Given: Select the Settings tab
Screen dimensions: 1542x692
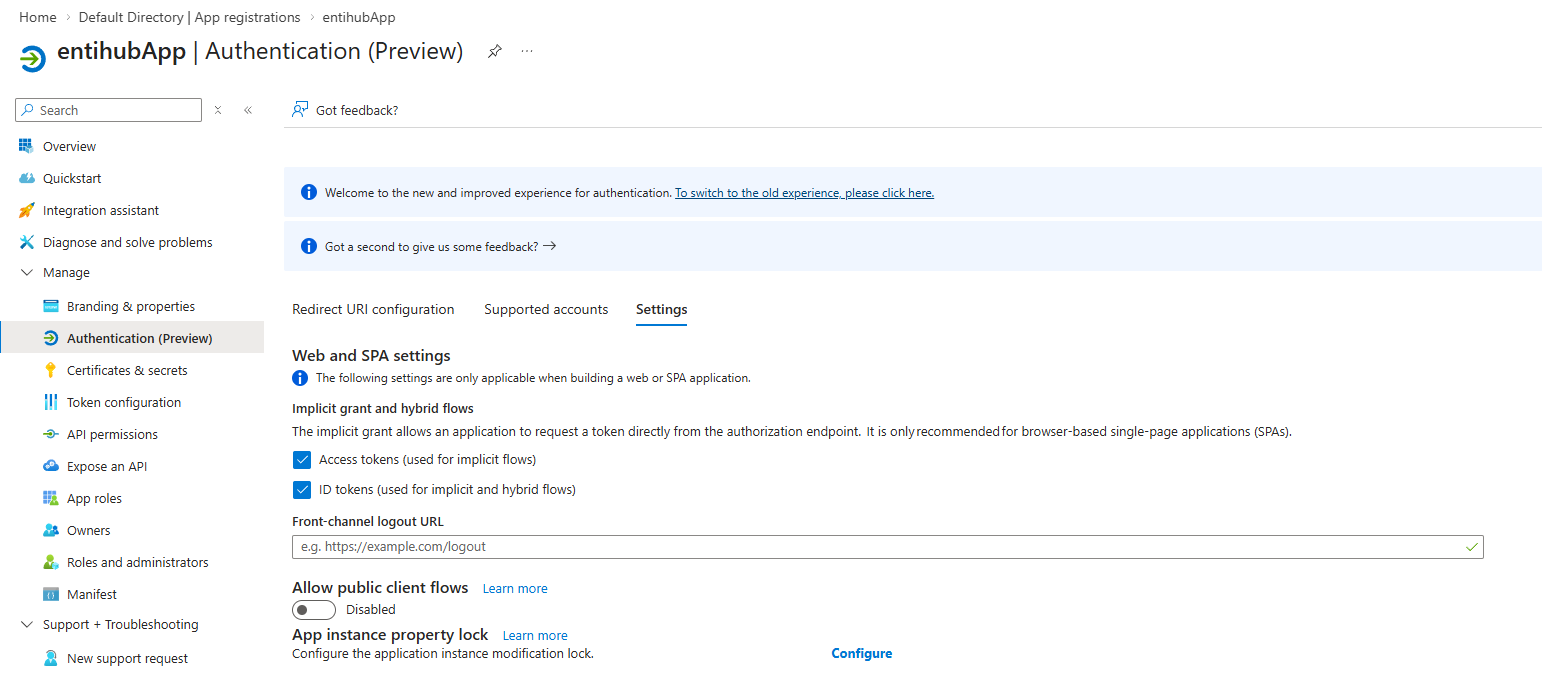Looking at the screenshot, I should point(661,309).
